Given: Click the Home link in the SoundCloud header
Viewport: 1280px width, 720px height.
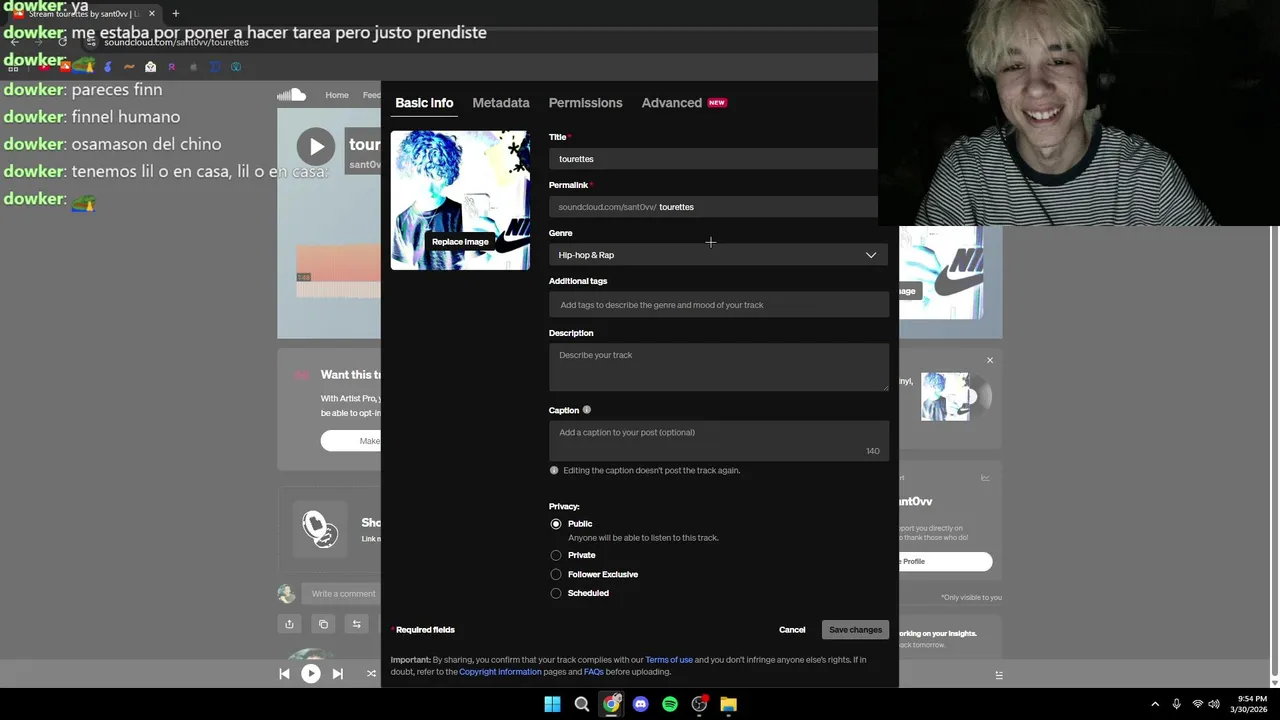Looking at the screenshot, I should [x=337, y=95].
